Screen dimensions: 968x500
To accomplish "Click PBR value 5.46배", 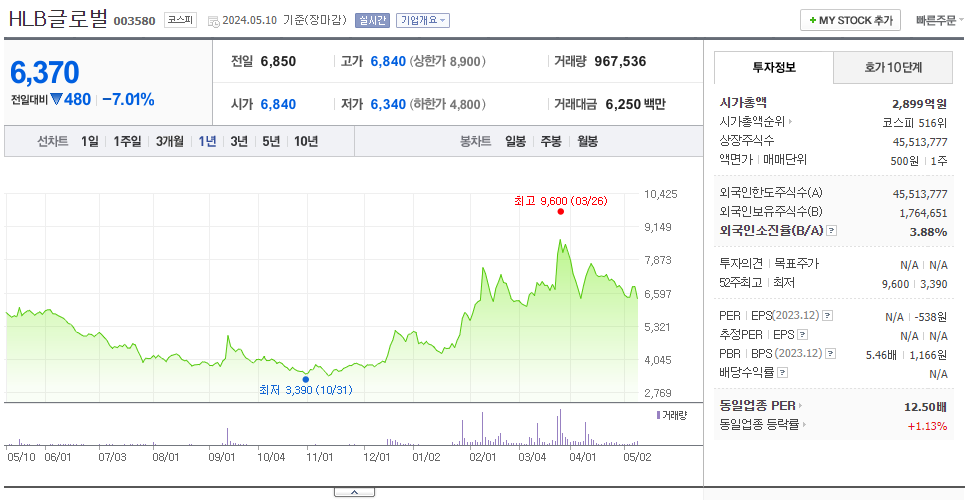I will [882, 354].
